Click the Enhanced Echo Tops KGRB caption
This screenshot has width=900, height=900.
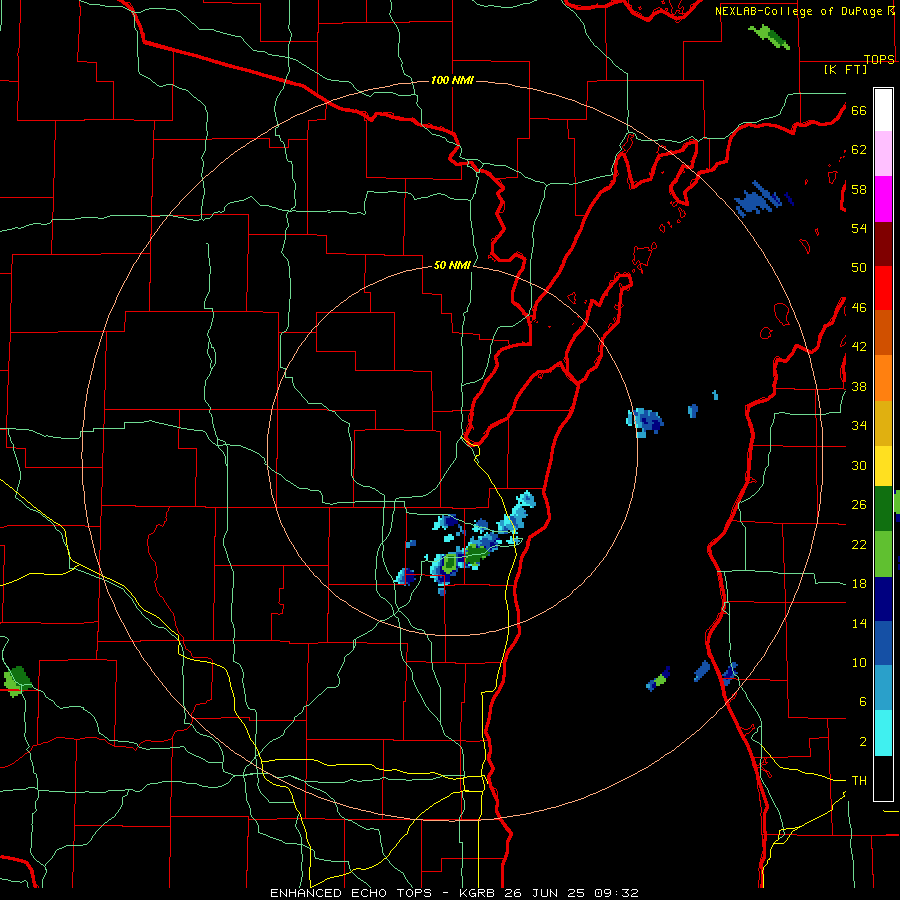click(454, 893)
